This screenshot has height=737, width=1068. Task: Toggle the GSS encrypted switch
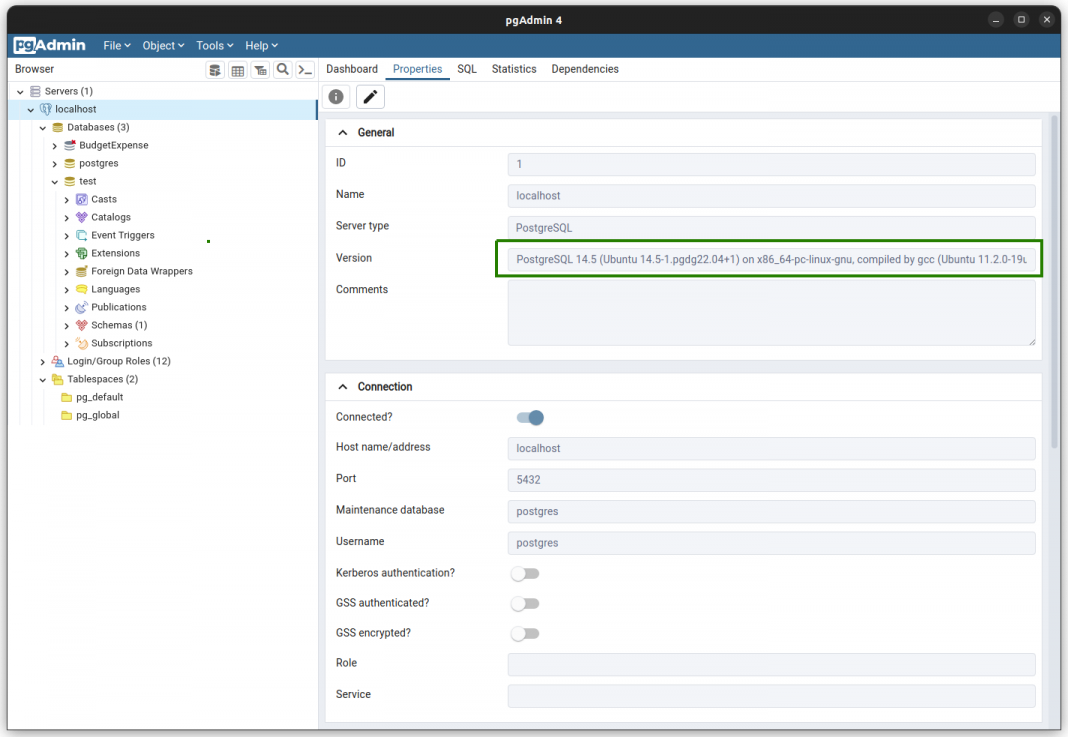[525, 634]
